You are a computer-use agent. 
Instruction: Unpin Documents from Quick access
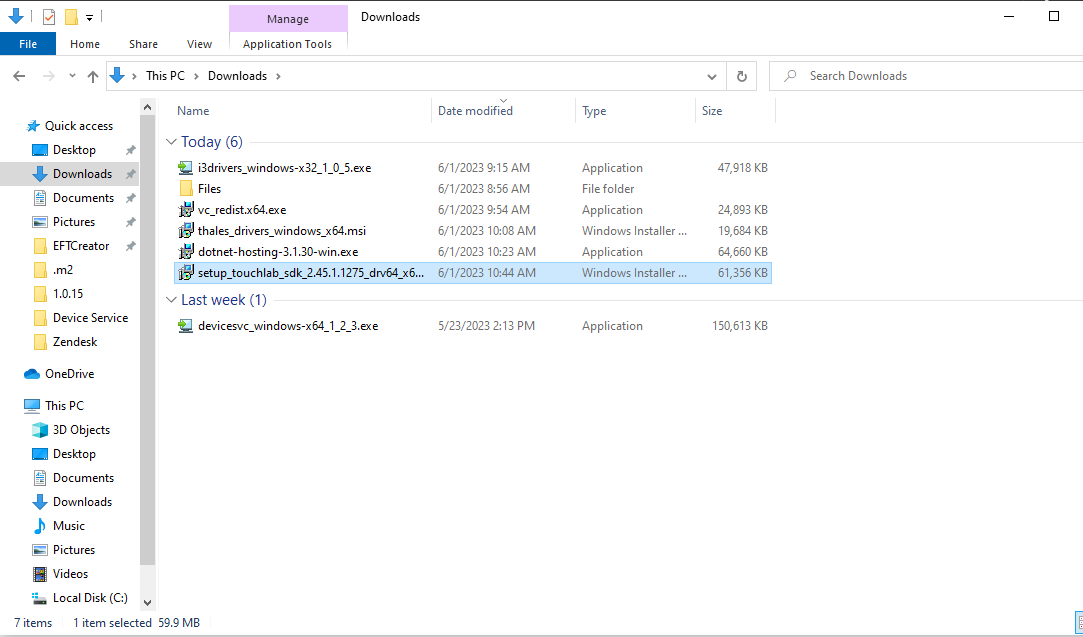pyautogui.click(x=130, y=198)
